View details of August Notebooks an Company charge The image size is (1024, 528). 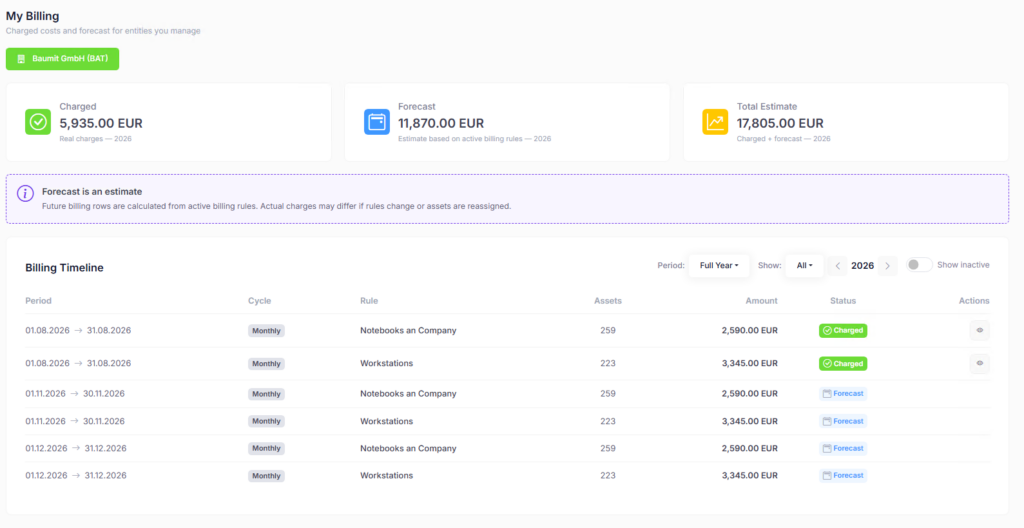click(x=980, y=330)
